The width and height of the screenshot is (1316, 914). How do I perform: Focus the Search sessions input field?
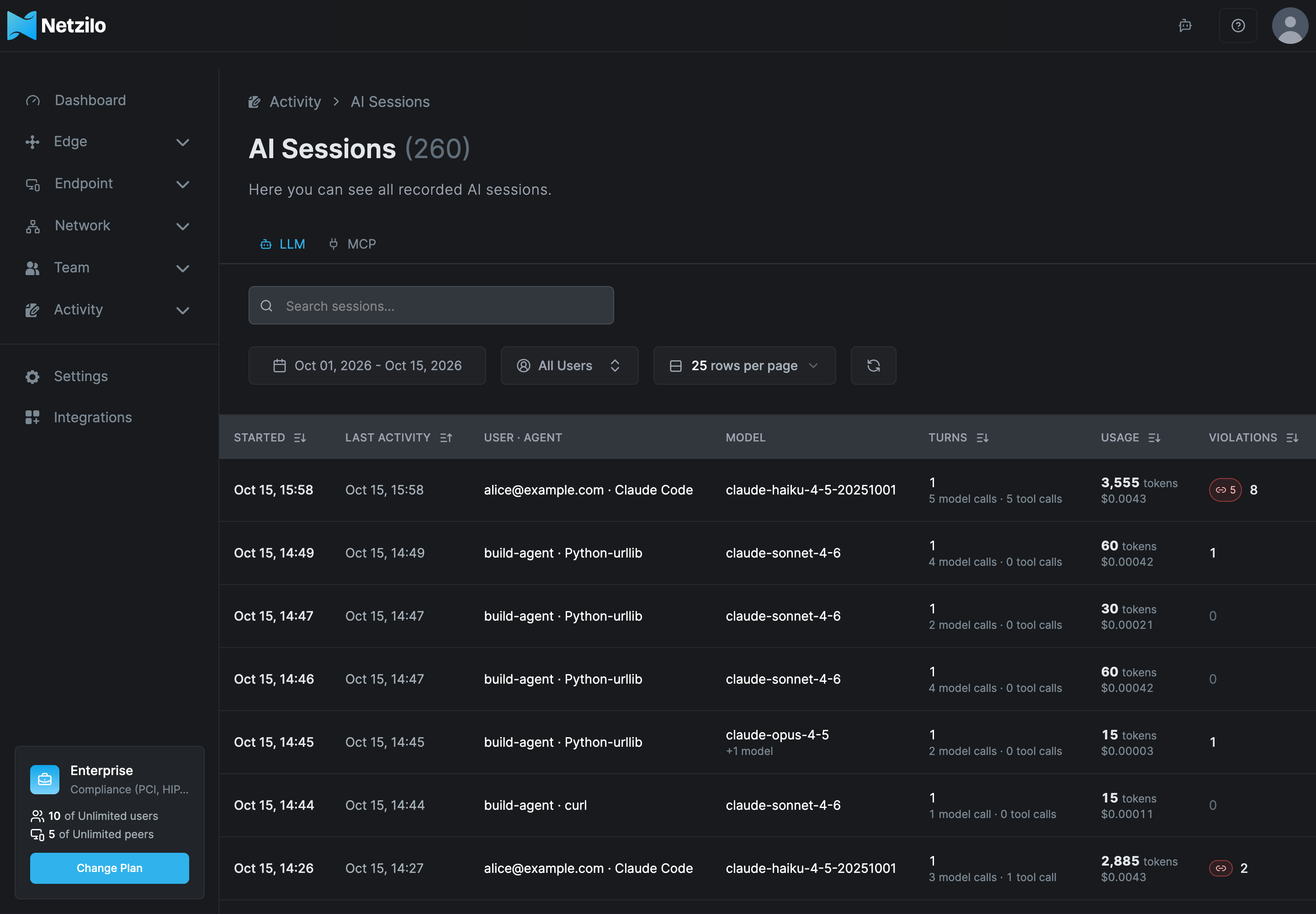[431, 306]
